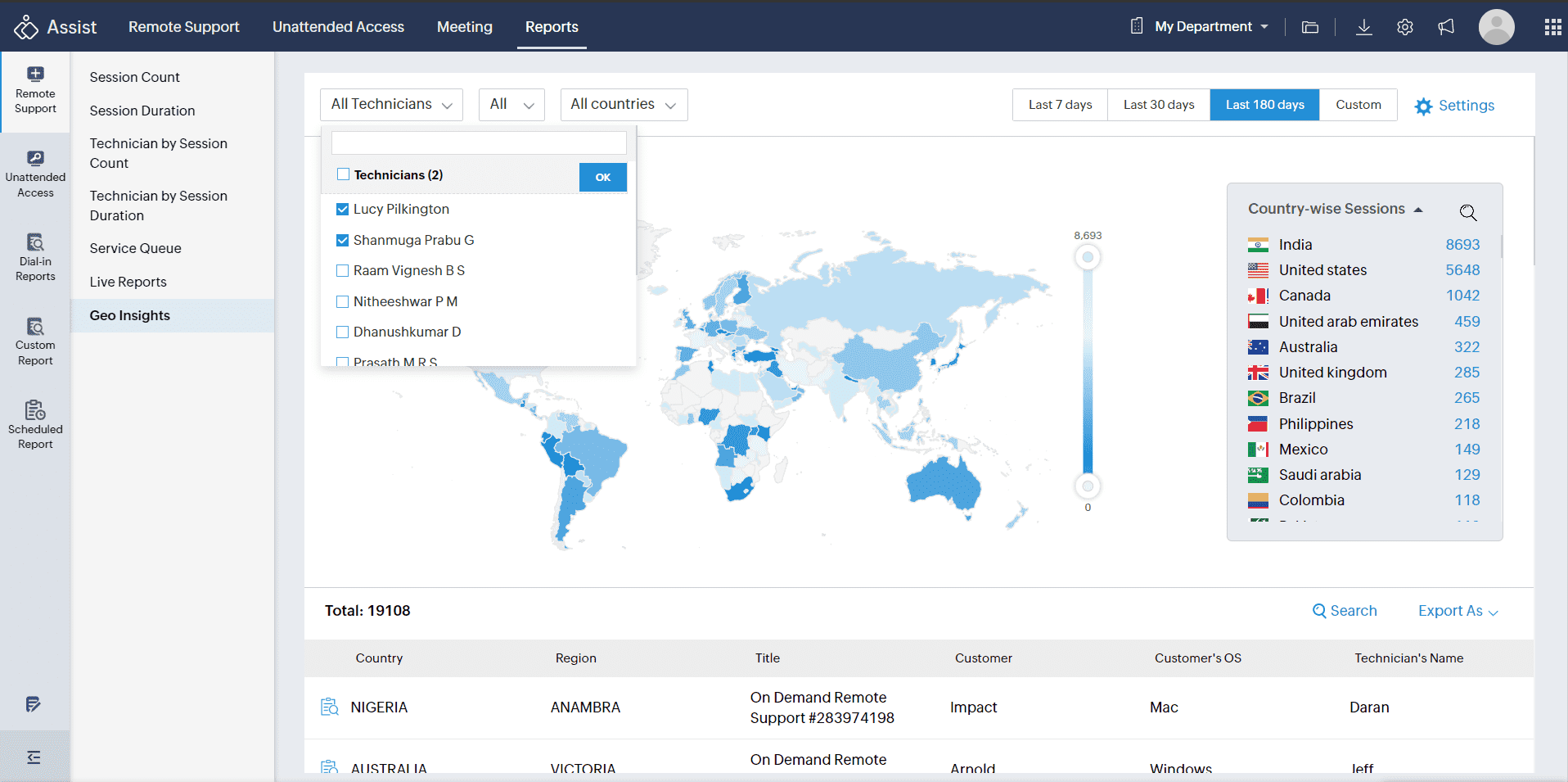Click the OK button in technician filter
1568x782 pixels.
(x=602, y=177)
